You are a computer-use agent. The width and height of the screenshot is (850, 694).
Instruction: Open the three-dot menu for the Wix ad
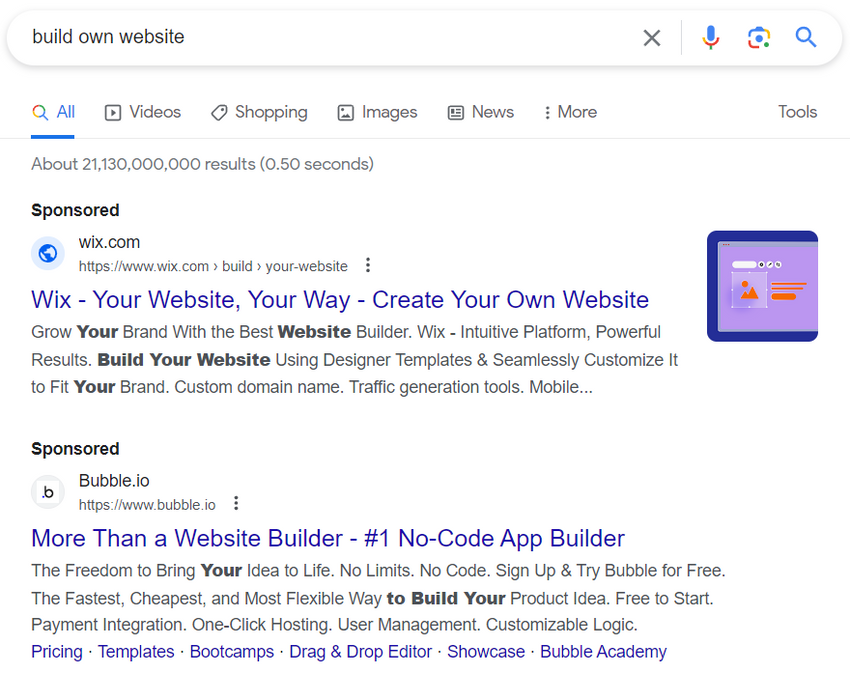368,265
